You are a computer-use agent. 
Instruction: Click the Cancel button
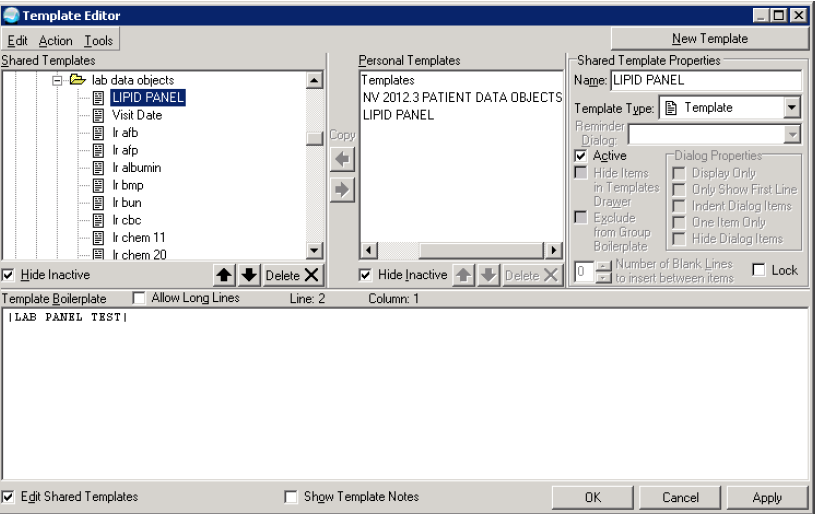coord(680,497)
